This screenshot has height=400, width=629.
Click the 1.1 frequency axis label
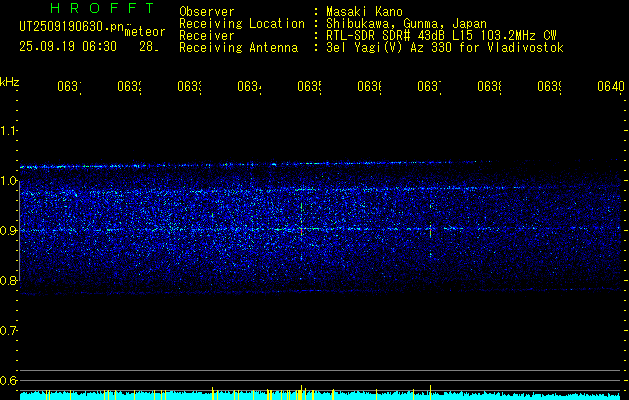(x=8, y=130)
